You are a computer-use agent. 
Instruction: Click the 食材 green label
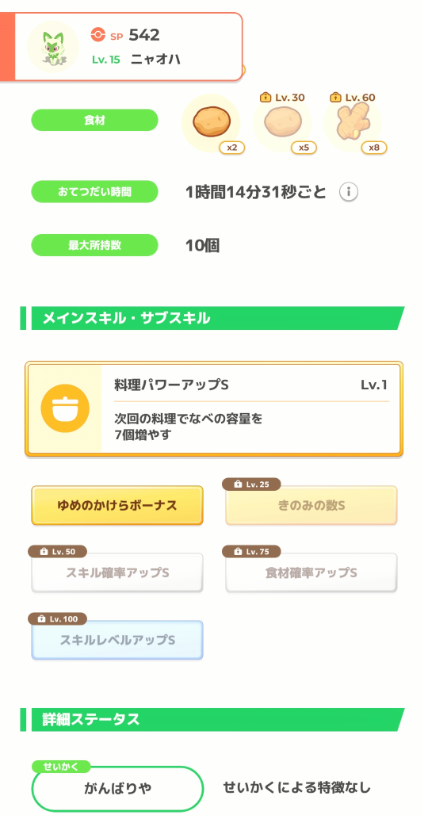pos(94,120)
